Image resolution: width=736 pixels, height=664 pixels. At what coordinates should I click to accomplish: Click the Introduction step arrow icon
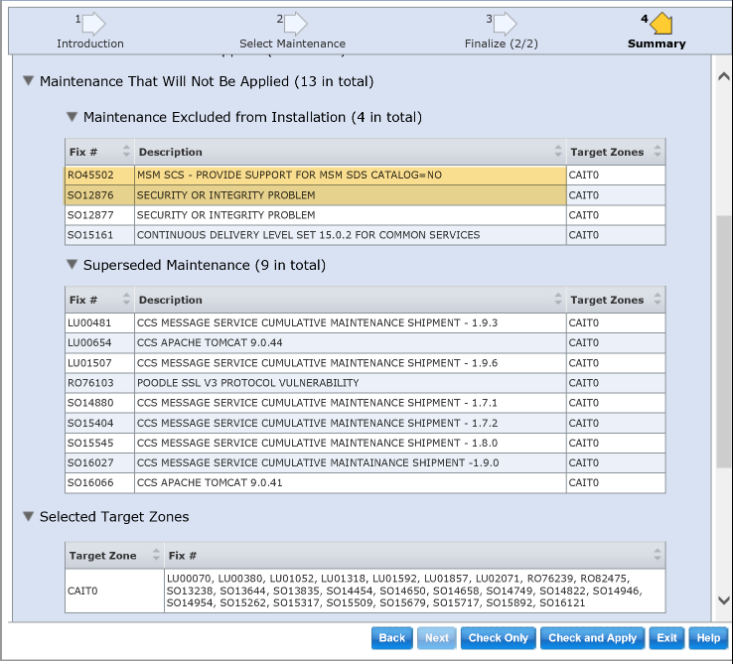(x=91, y=23)
